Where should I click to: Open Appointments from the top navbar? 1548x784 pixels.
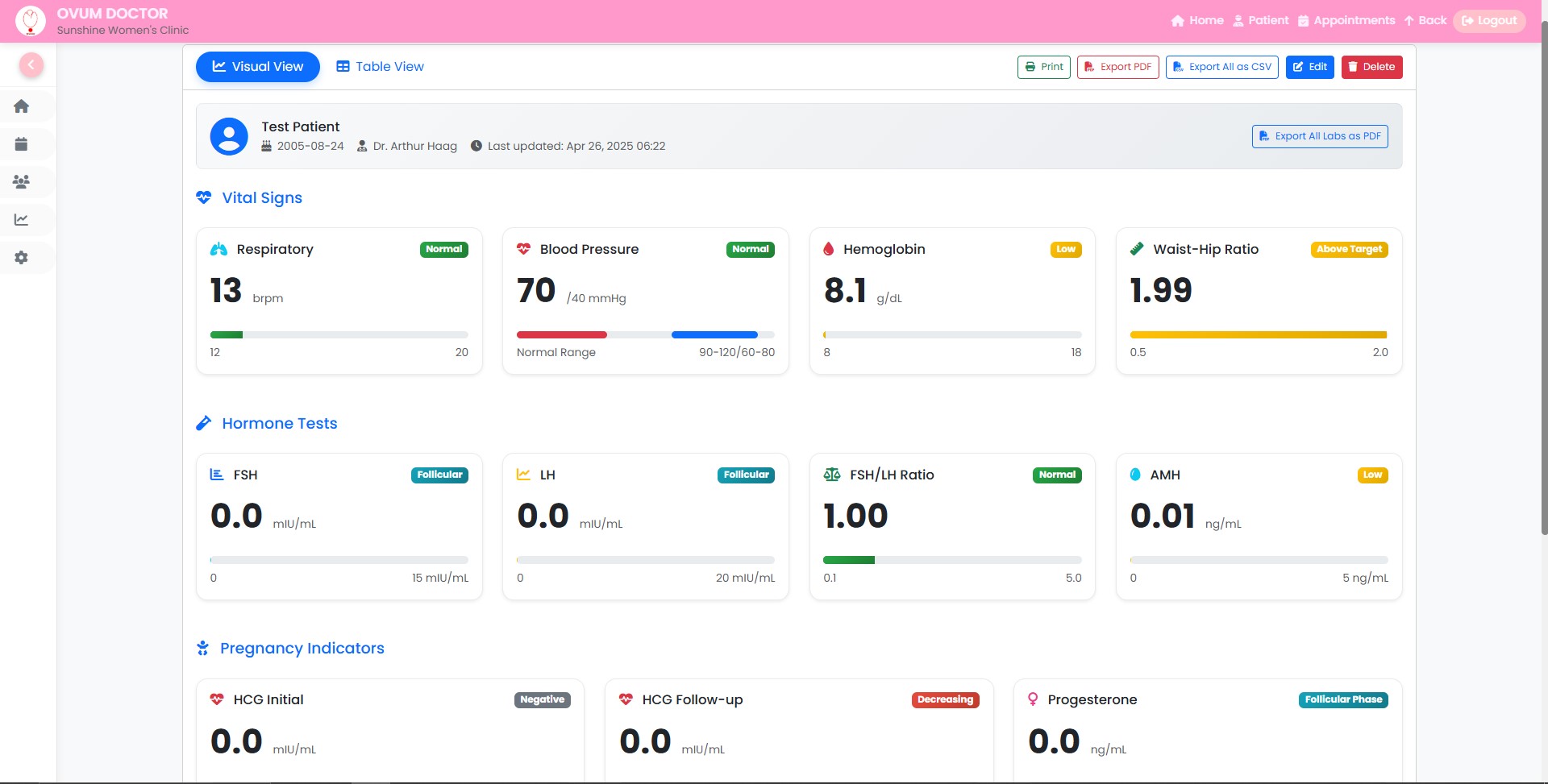(x=1346, y=20)
